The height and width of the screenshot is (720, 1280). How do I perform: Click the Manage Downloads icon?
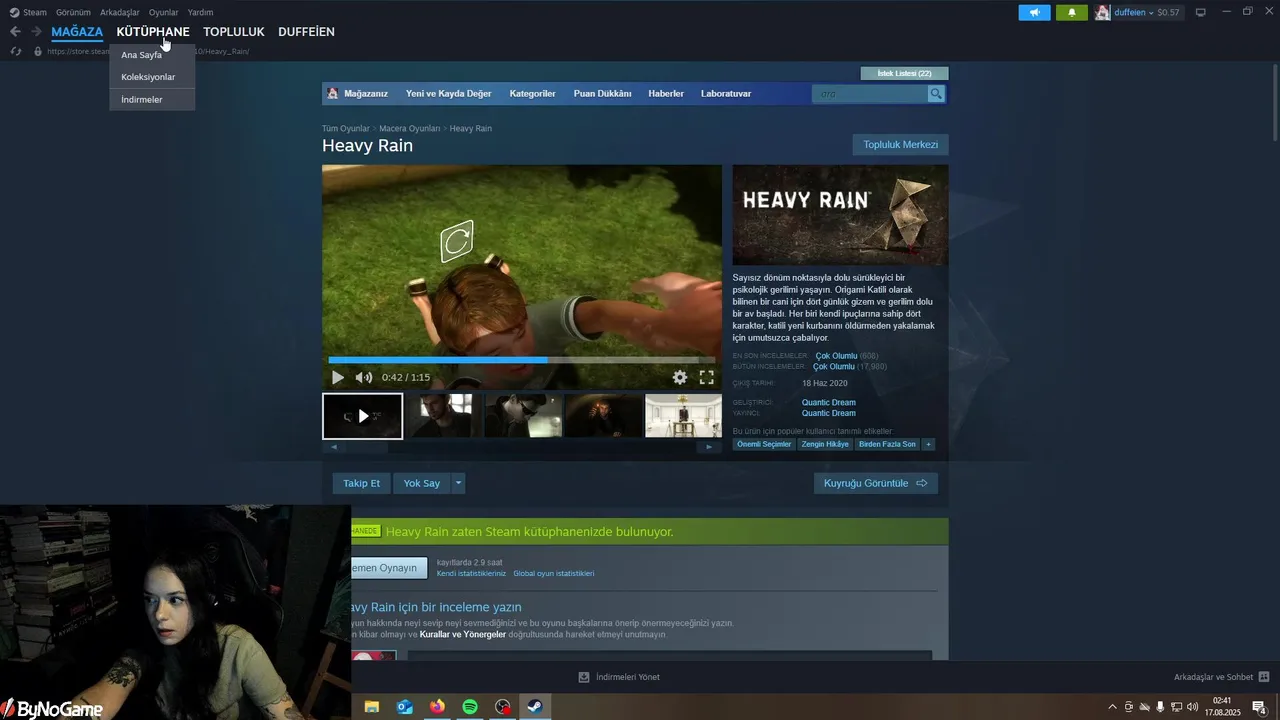pos(584,677)
